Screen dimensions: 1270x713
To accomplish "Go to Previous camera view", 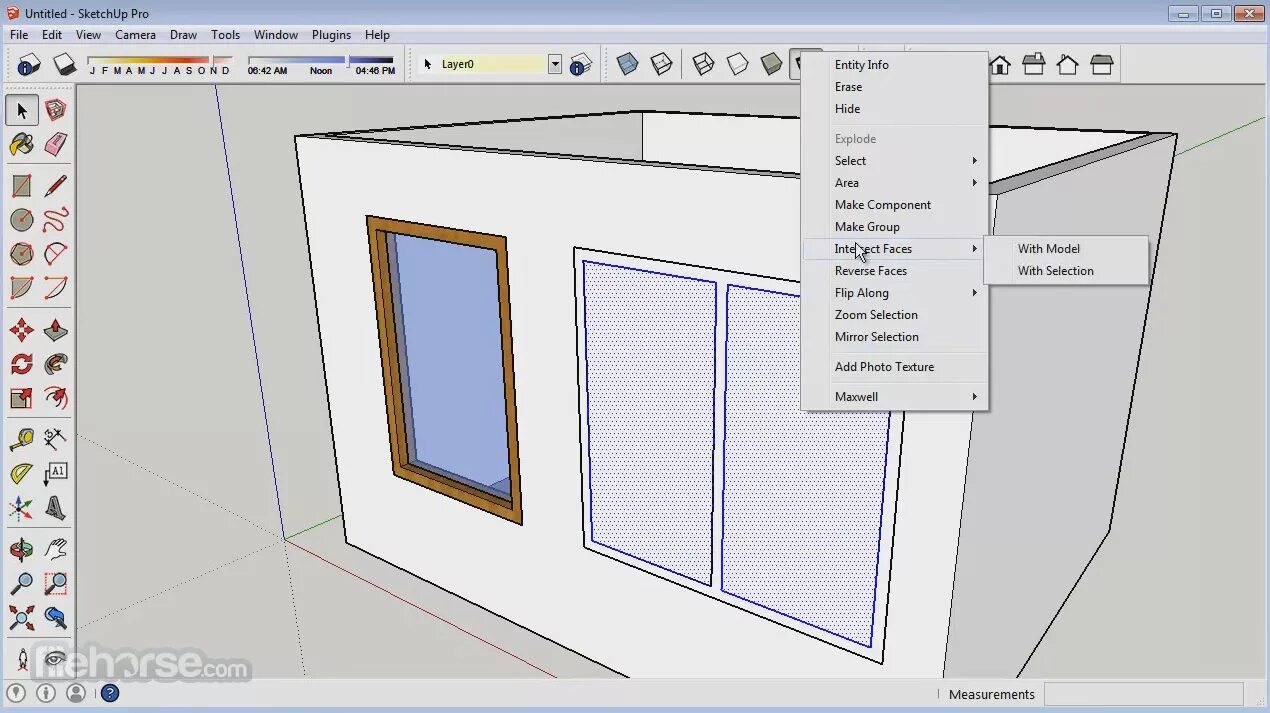I will click(x=56, y=618).
